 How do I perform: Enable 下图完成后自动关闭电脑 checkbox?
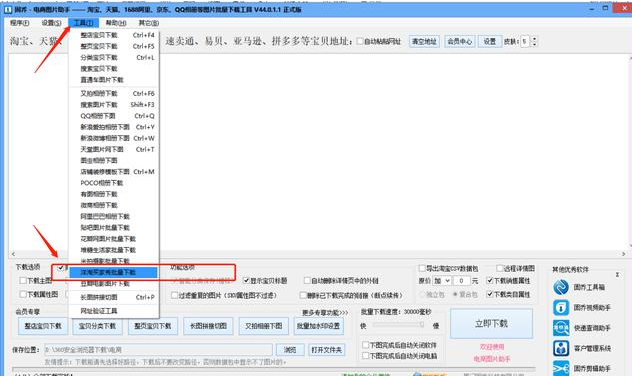point(365,356)
